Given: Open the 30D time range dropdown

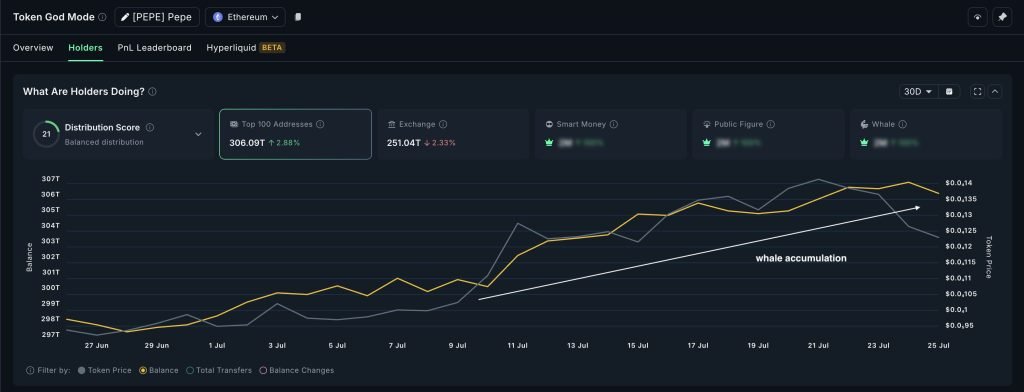Looking at the screenshot, I should coord(918,91).
